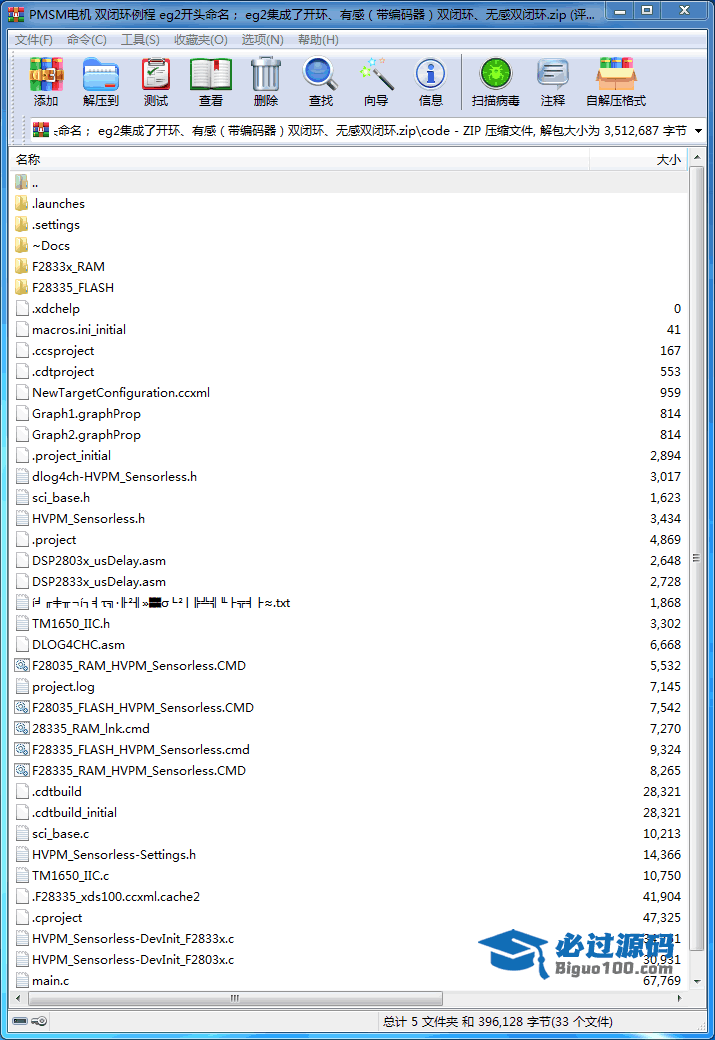Select the .cdtproject file
715x1040 pixels.
[63, 371]
